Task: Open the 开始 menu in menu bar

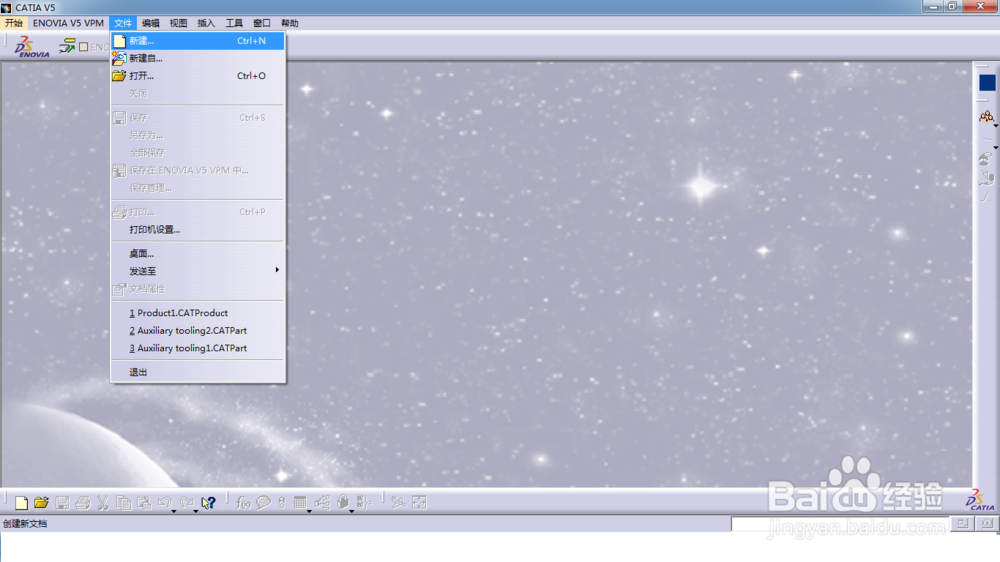Action: [x=13, y=23]
